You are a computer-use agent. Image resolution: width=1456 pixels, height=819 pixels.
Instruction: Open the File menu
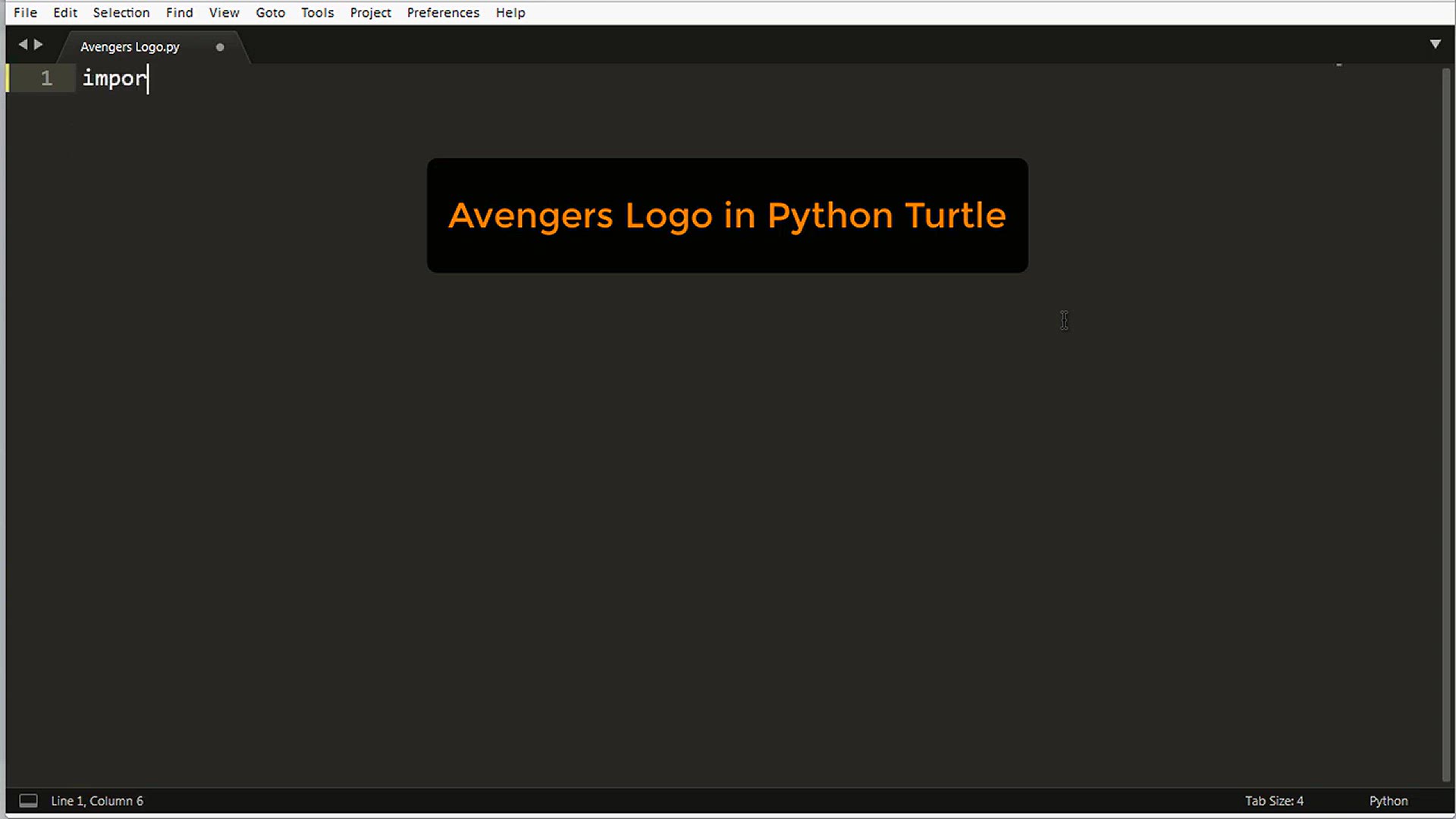25,12
